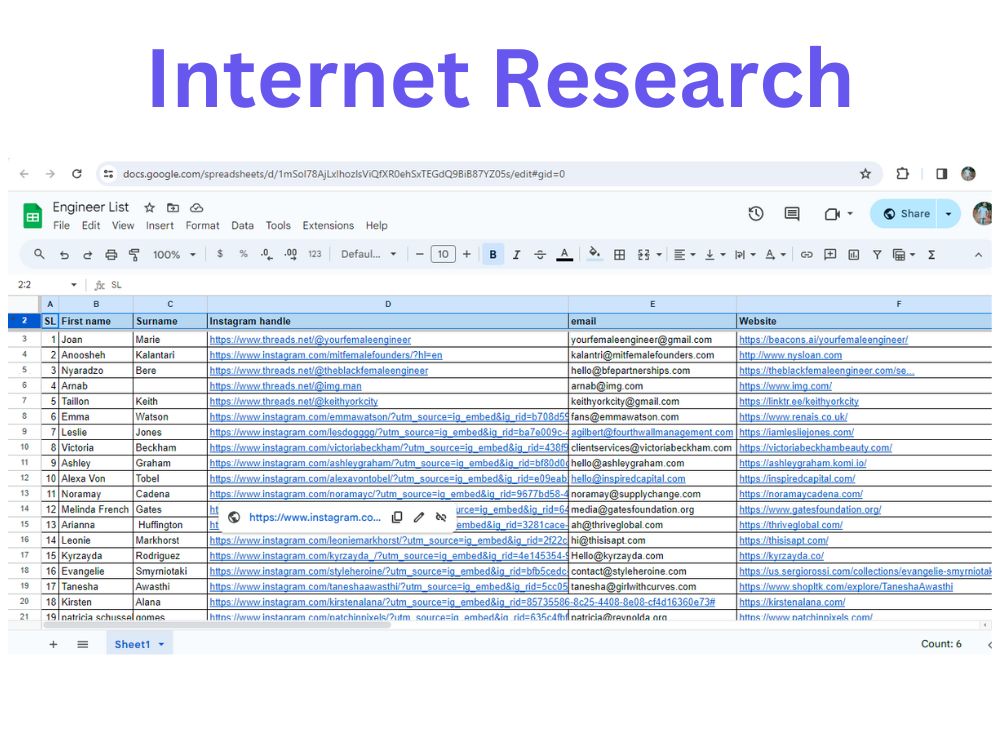The image size is (1000, 750).
Task: Click the video meeting camera icon
Action: click(832, 214)
